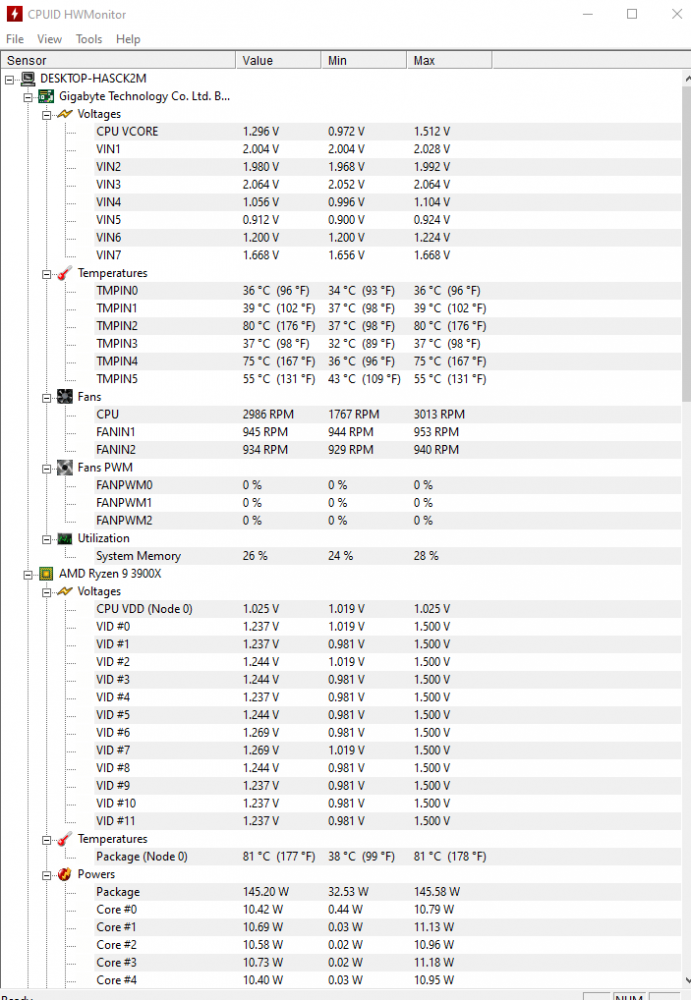Screen dimensions: 691x1000
Task: Click the Utilization section icon
Action: pos(64,538)
